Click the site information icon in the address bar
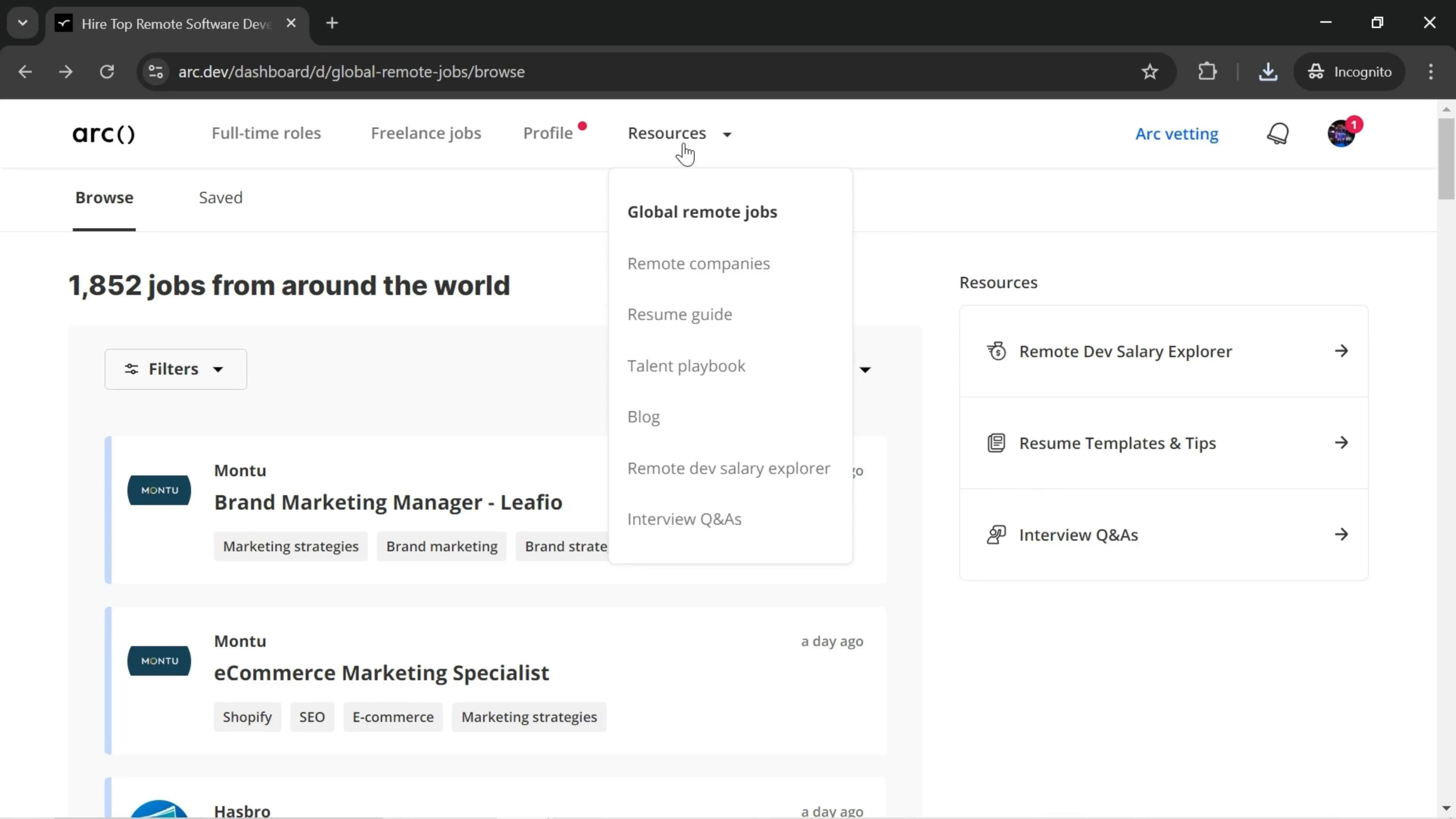Viewport: 1456px width, 819px height. tap(155, 72)
